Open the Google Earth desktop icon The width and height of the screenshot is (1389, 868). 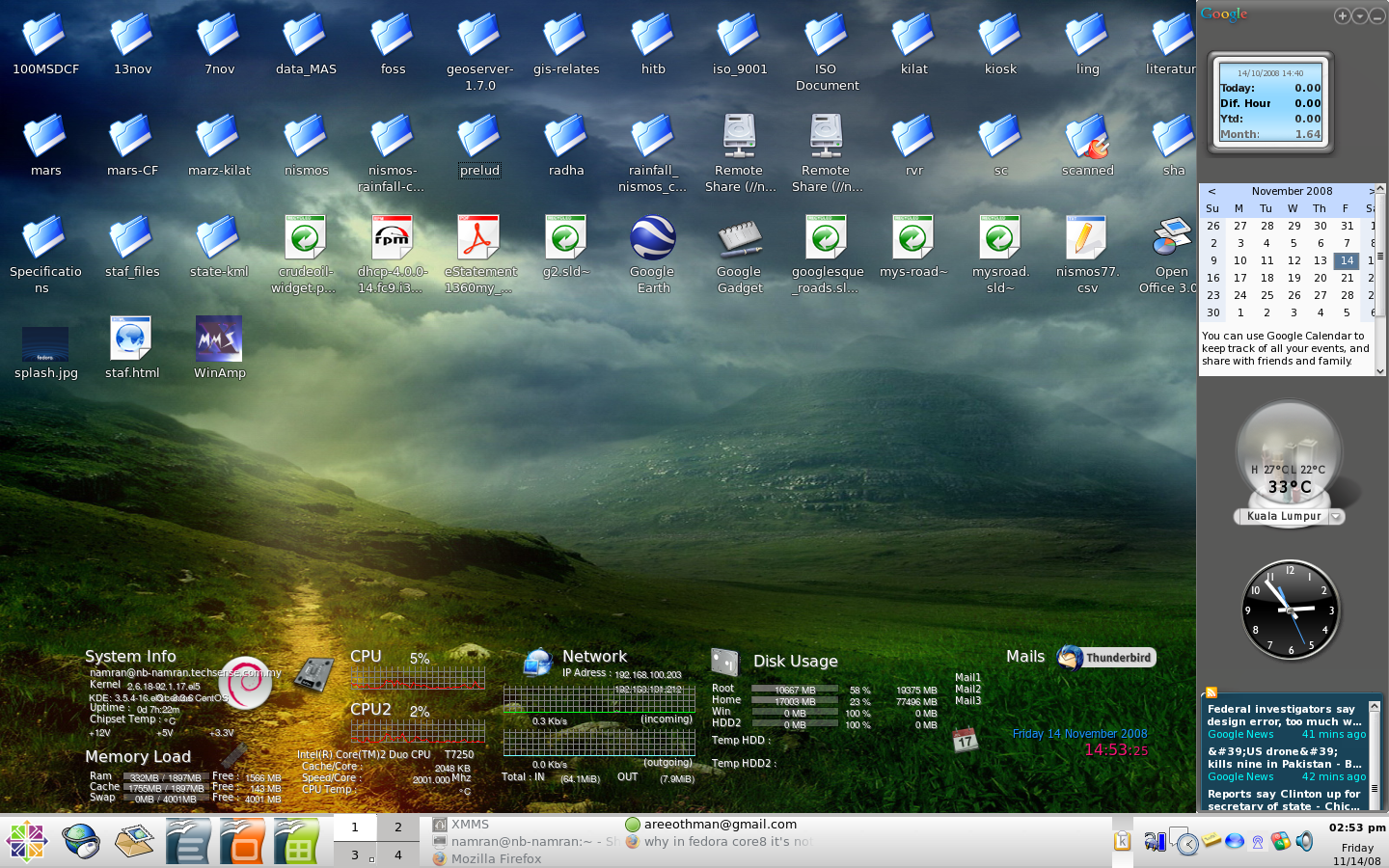pos(653,240)
